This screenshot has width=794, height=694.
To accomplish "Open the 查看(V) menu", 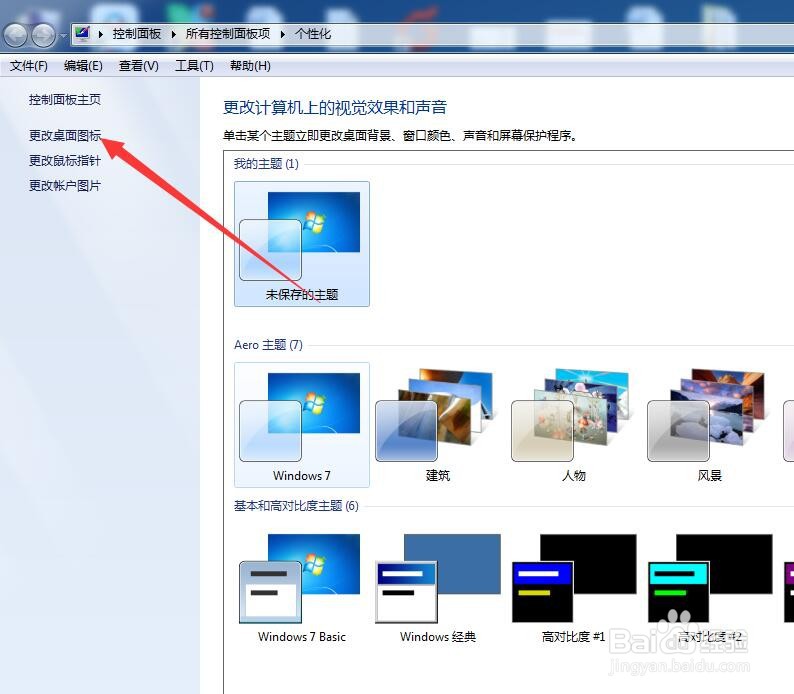I will (x=138, y=66).
